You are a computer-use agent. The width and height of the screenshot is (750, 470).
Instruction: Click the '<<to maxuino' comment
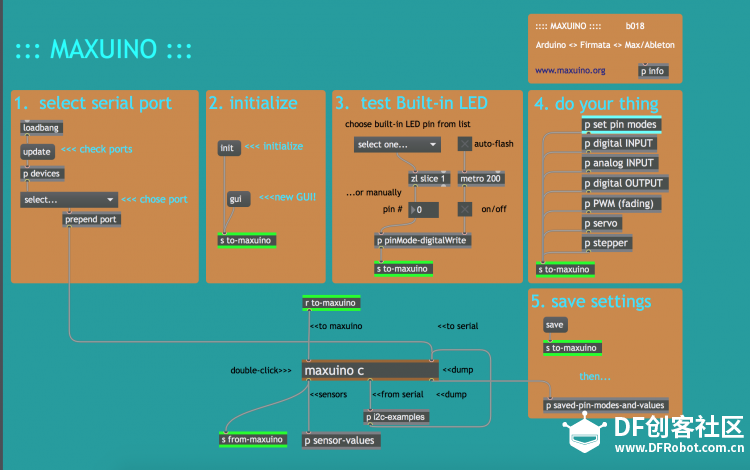[336, 326]
